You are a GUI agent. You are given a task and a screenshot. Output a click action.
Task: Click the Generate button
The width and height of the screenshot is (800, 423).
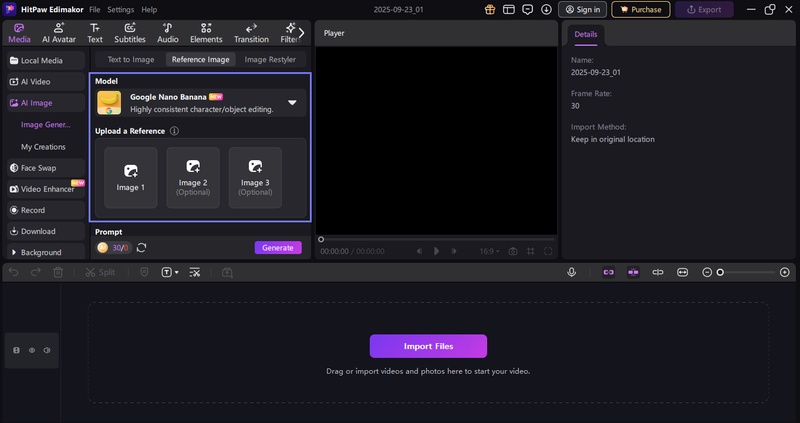point(278,247)
